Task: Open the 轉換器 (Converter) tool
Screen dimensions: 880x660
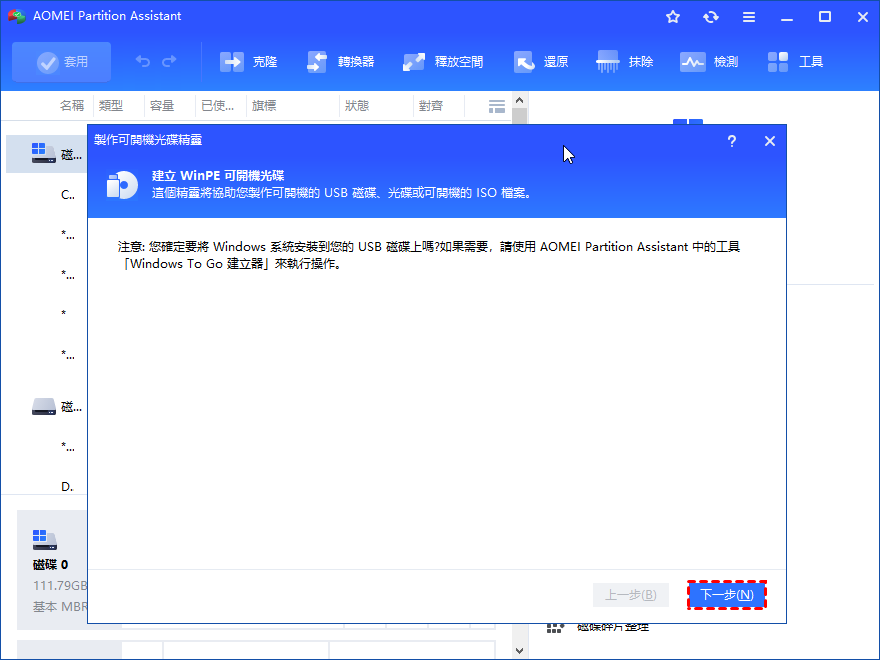Action: click(x=341, y=62)
